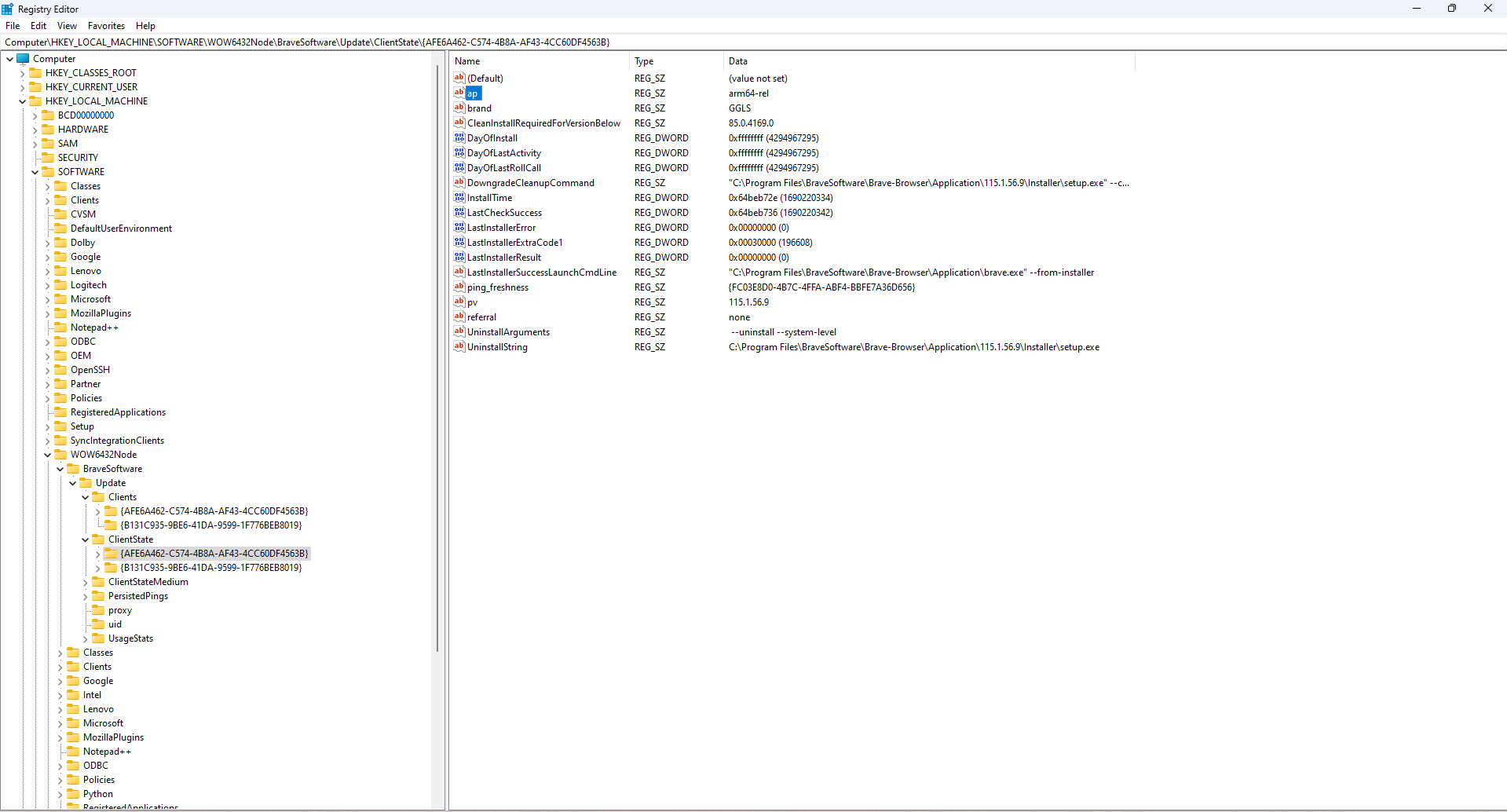1507x812 pixels.
Task: Click the DWORD icon beside DayOfInstall
Action: [x=459, y=137]
